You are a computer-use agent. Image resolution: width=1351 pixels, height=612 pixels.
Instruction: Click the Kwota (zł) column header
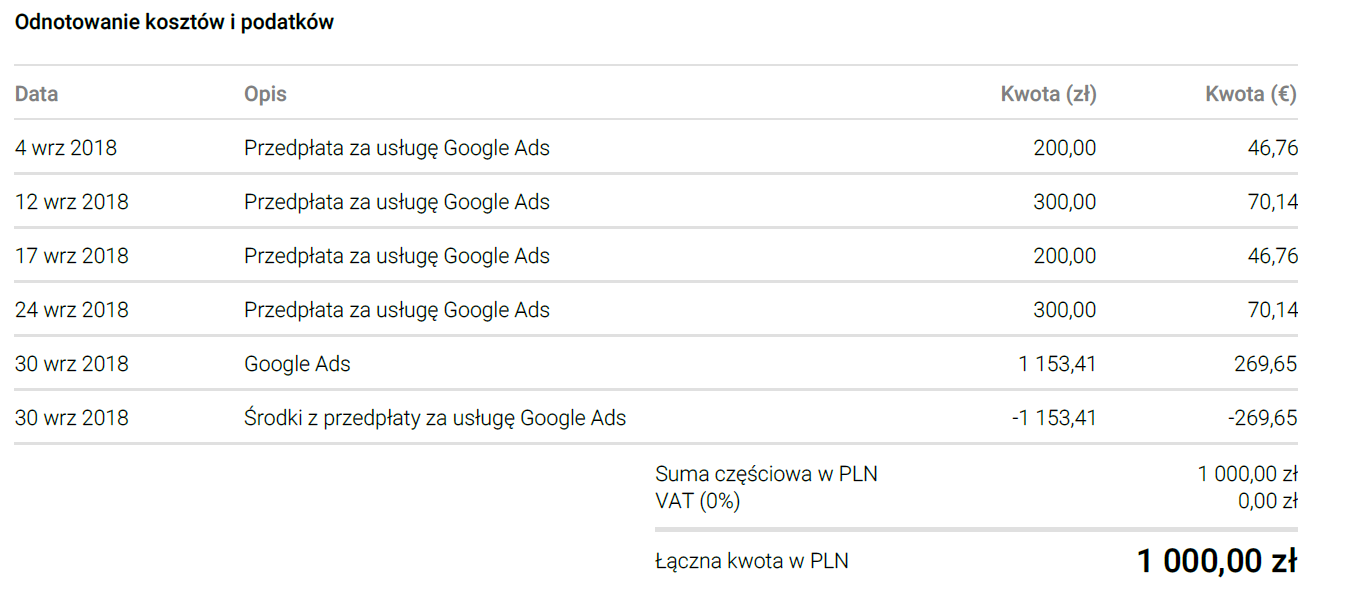pyautogui.click(x=1048, y=94)
